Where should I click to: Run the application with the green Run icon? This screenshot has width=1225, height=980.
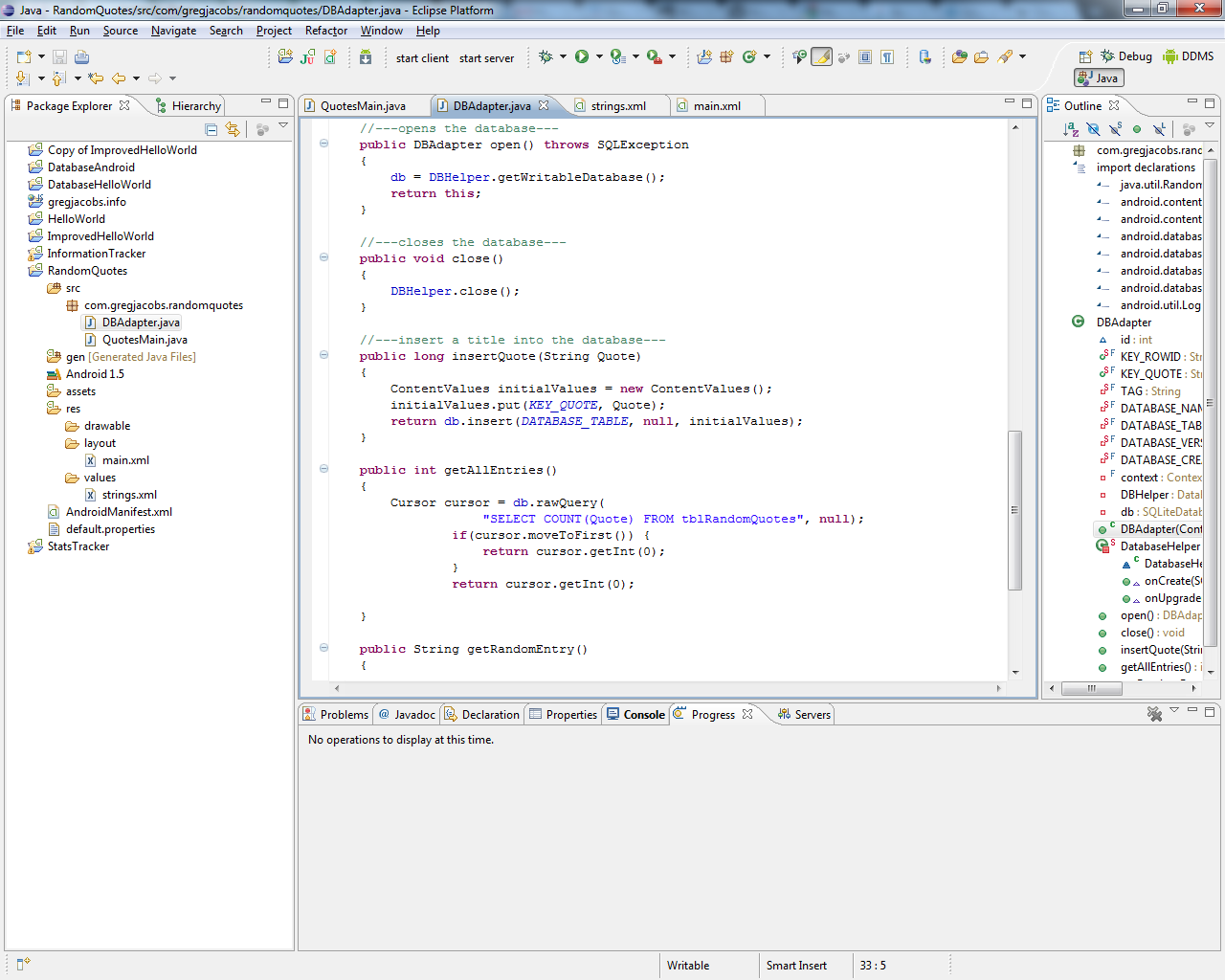pyautogui.click(x=584, y=57)
